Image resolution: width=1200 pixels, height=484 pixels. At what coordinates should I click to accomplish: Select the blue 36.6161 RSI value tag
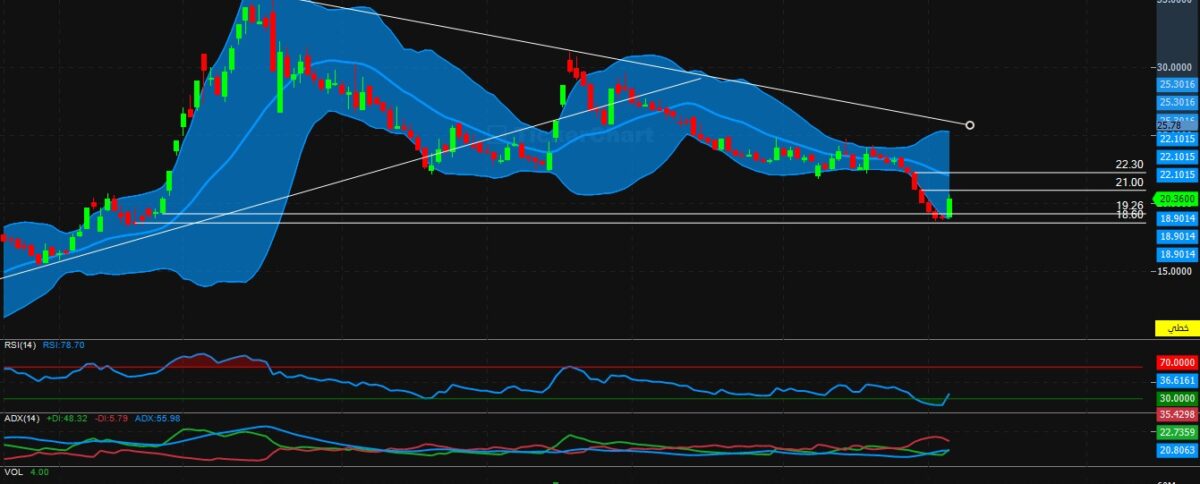(1176, 381)
